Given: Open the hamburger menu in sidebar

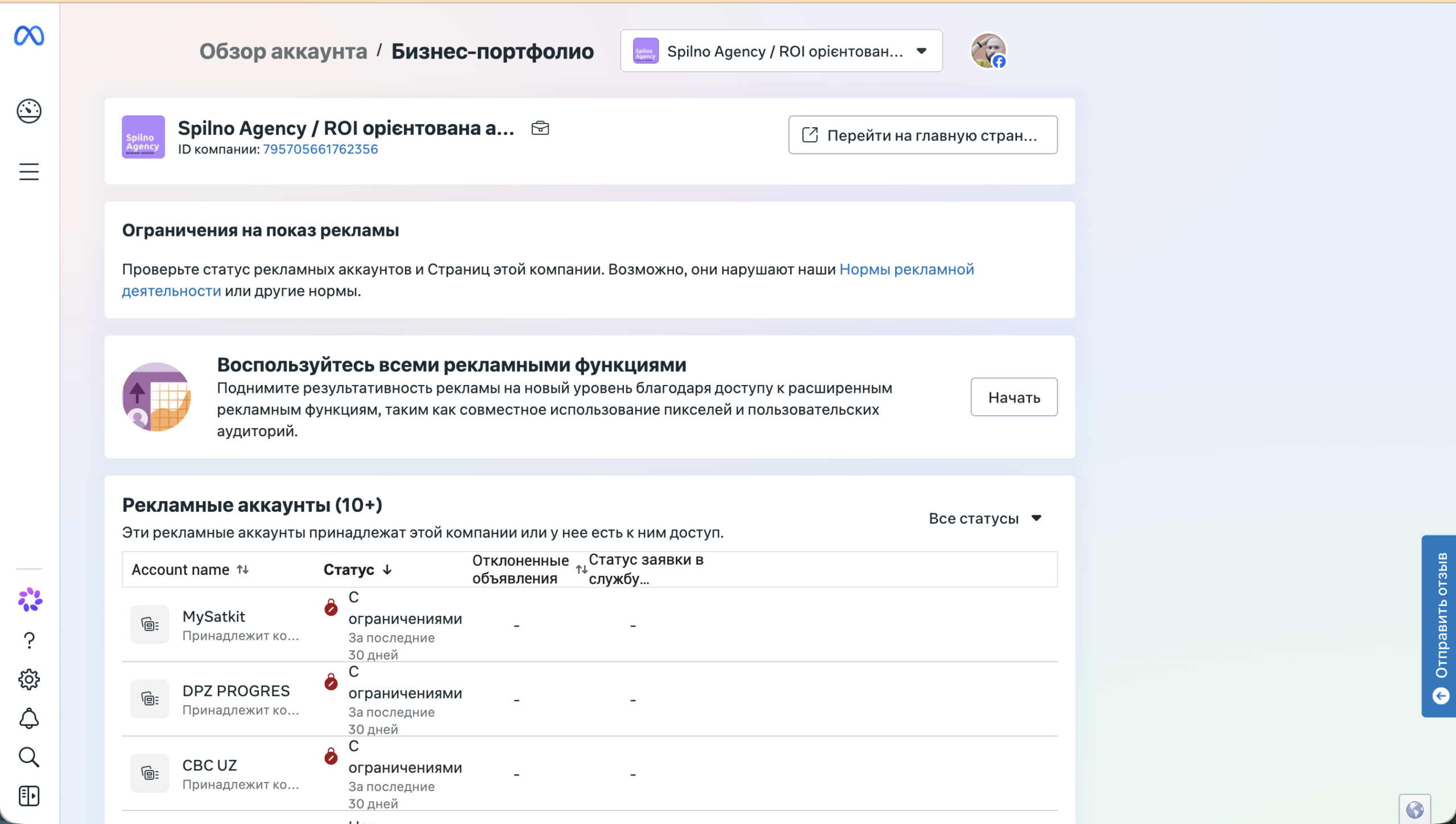Looking at the screenshot, I should 29,171.
